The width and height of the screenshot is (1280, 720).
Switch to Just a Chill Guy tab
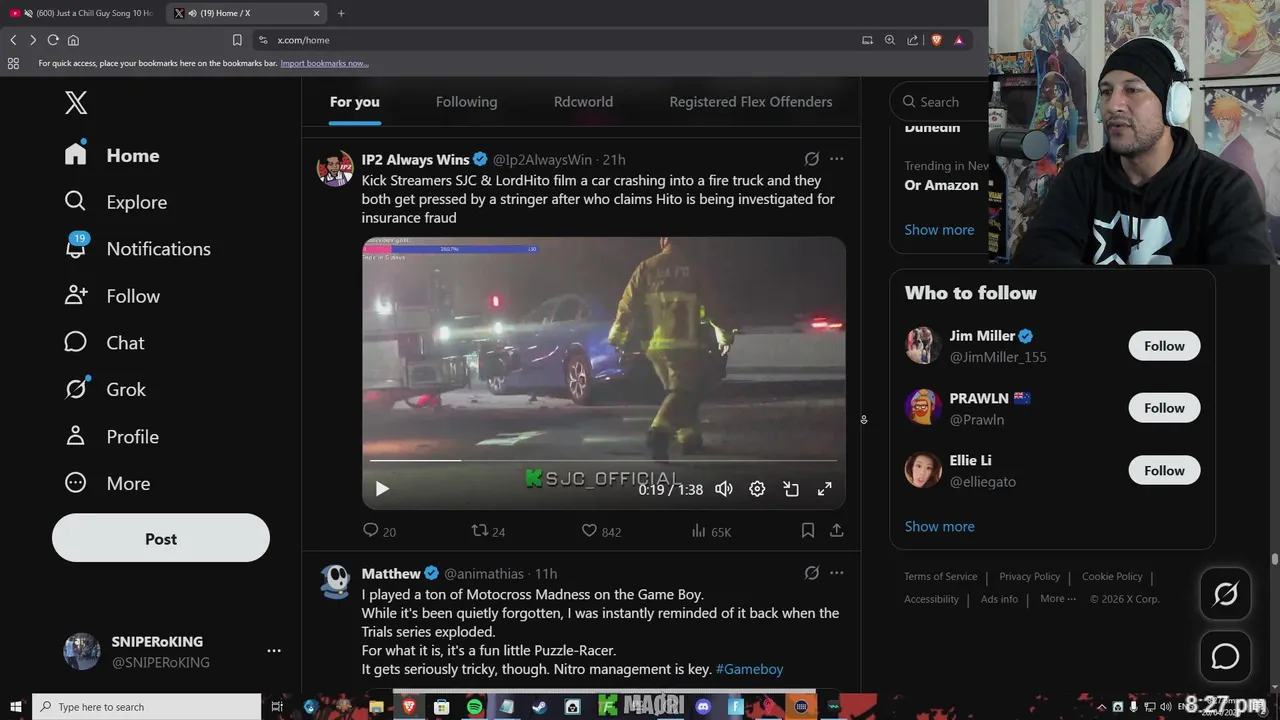82,13
